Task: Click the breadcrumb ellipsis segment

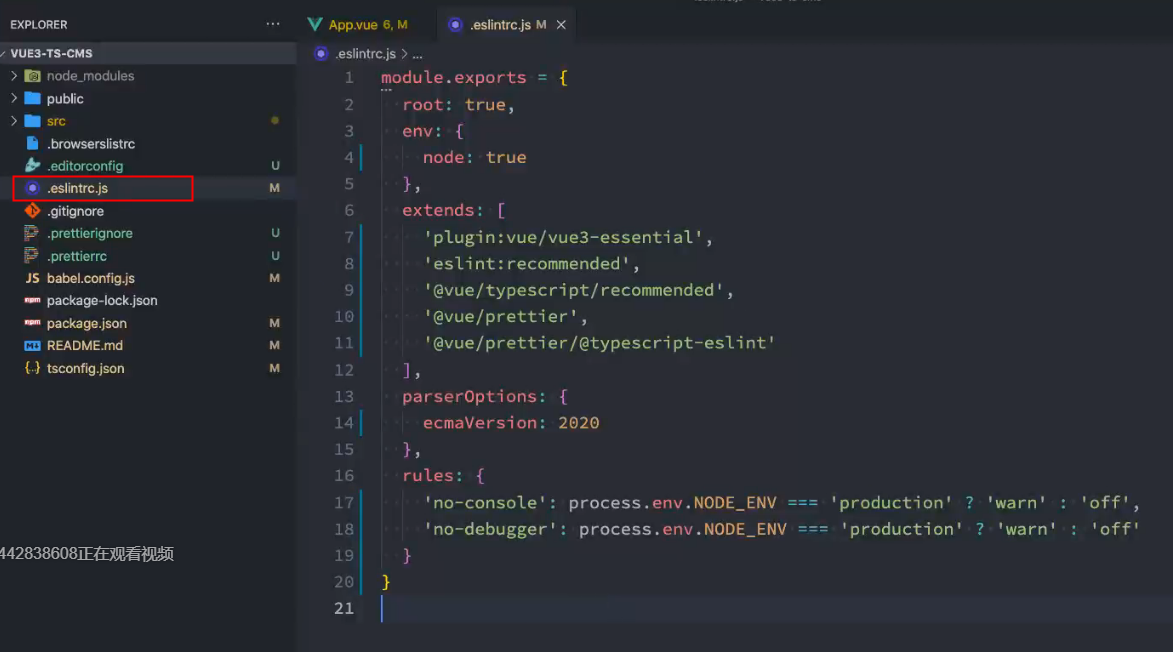Action: [x=417, y=54]
